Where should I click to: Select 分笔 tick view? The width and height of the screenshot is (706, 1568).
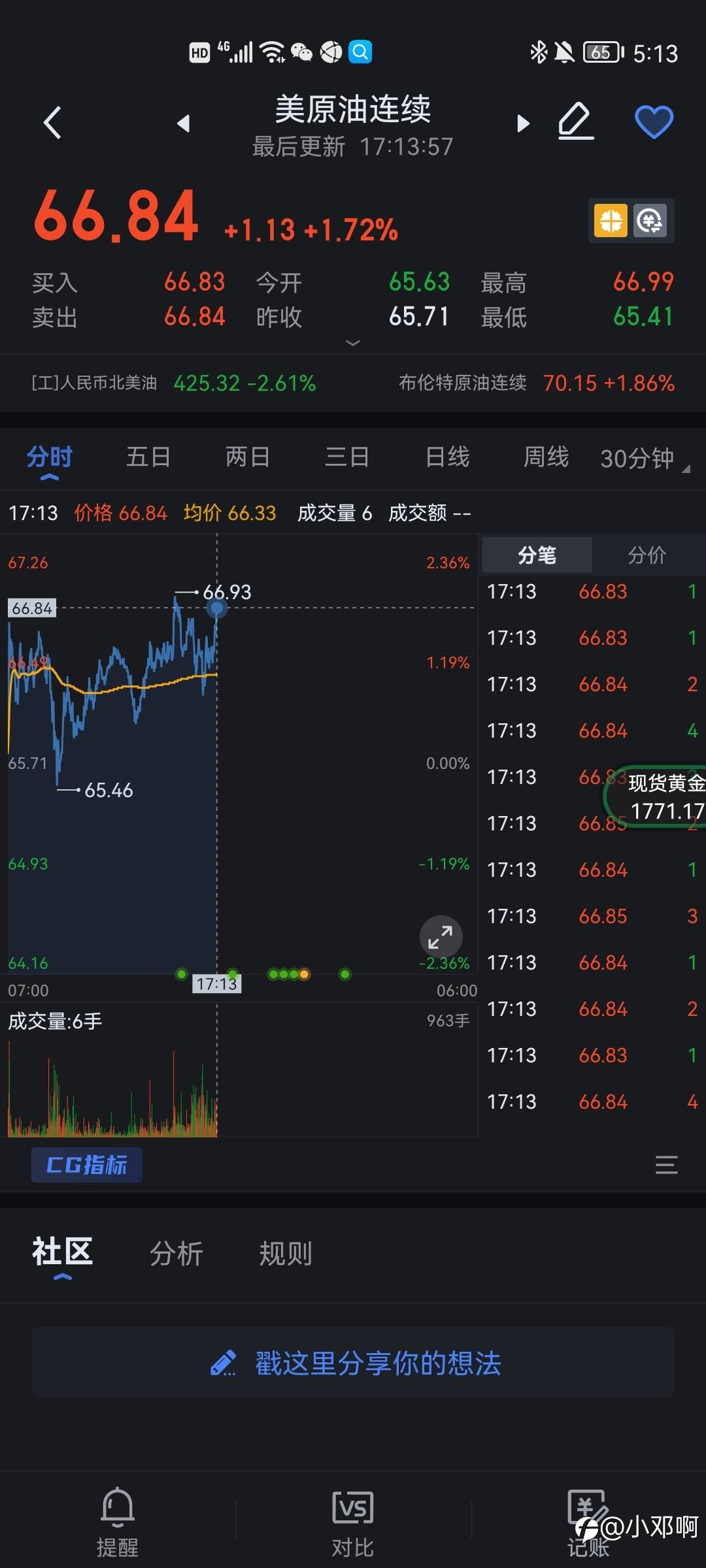point(537,555)
